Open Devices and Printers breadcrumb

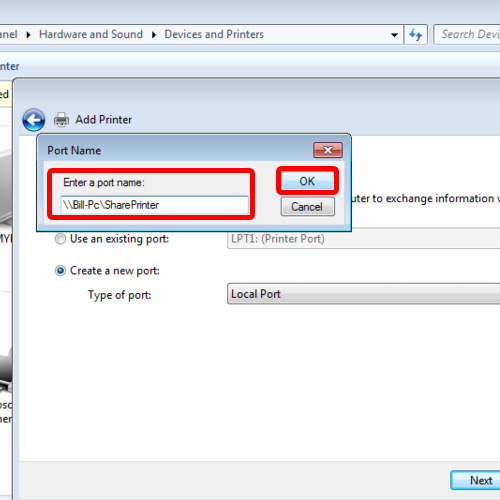tap(214, 34)
